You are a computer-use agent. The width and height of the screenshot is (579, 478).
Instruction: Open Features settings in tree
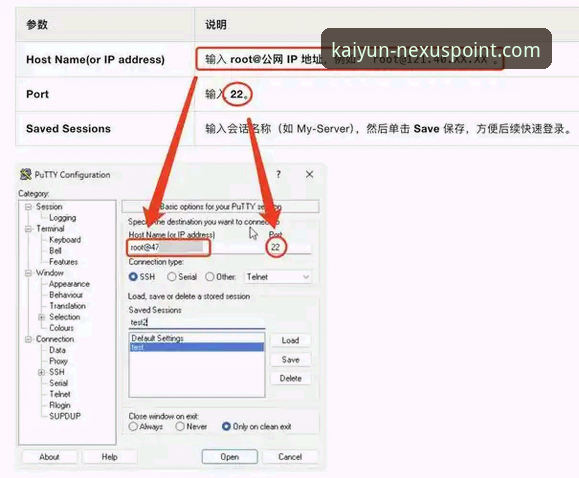coord(64,262)
